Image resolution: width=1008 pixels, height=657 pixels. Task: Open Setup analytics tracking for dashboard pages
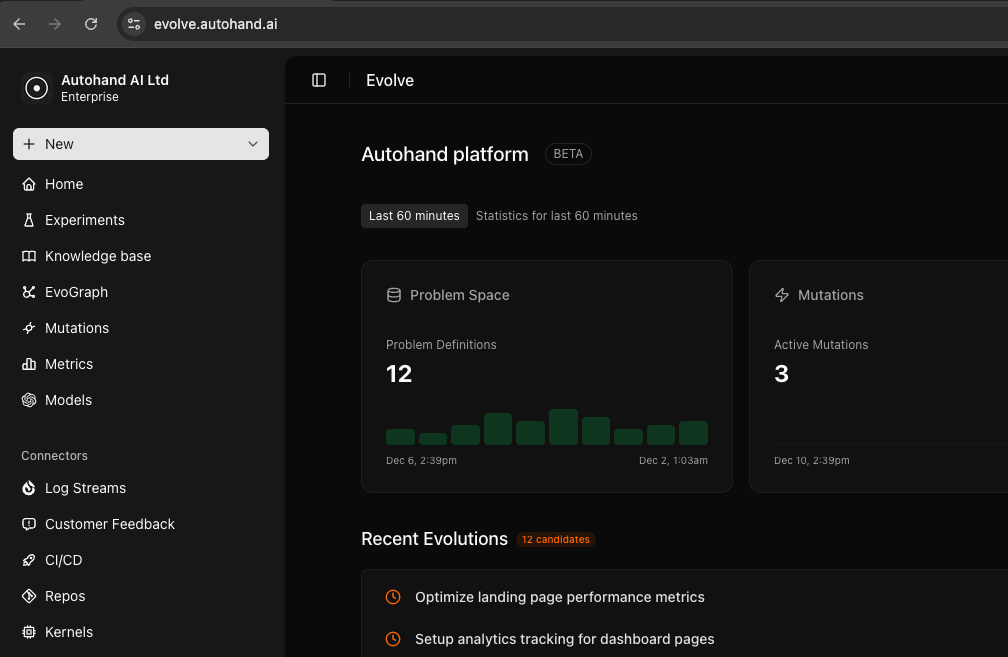pyautogui.click(x=564, y=640)
